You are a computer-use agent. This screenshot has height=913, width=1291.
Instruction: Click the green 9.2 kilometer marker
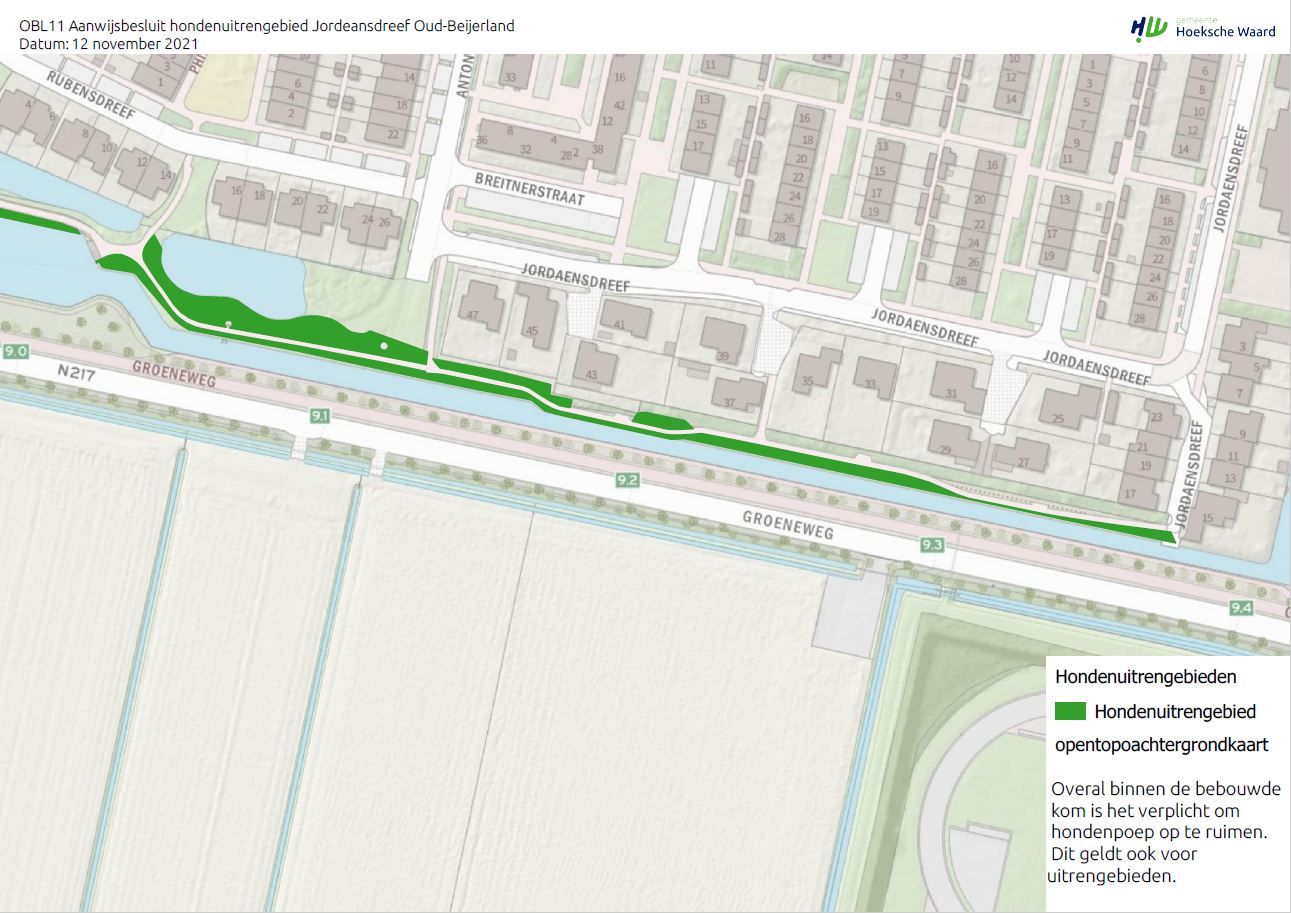(628, 481)
